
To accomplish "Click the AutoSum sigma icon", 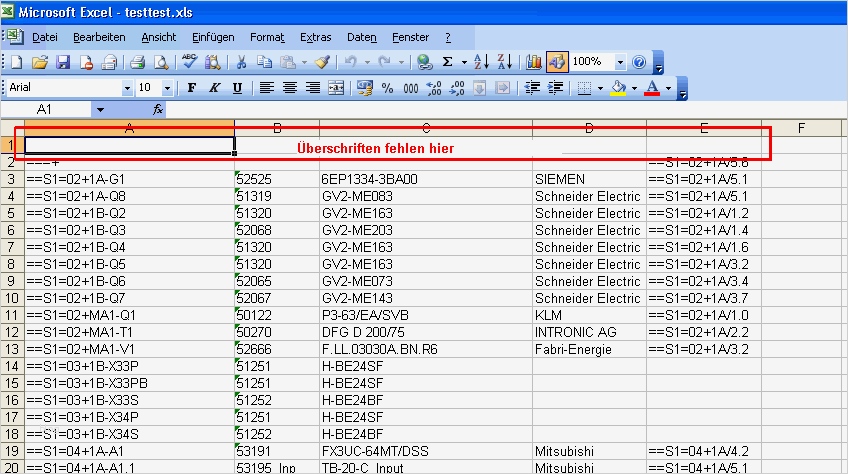I will pos(448,62).
